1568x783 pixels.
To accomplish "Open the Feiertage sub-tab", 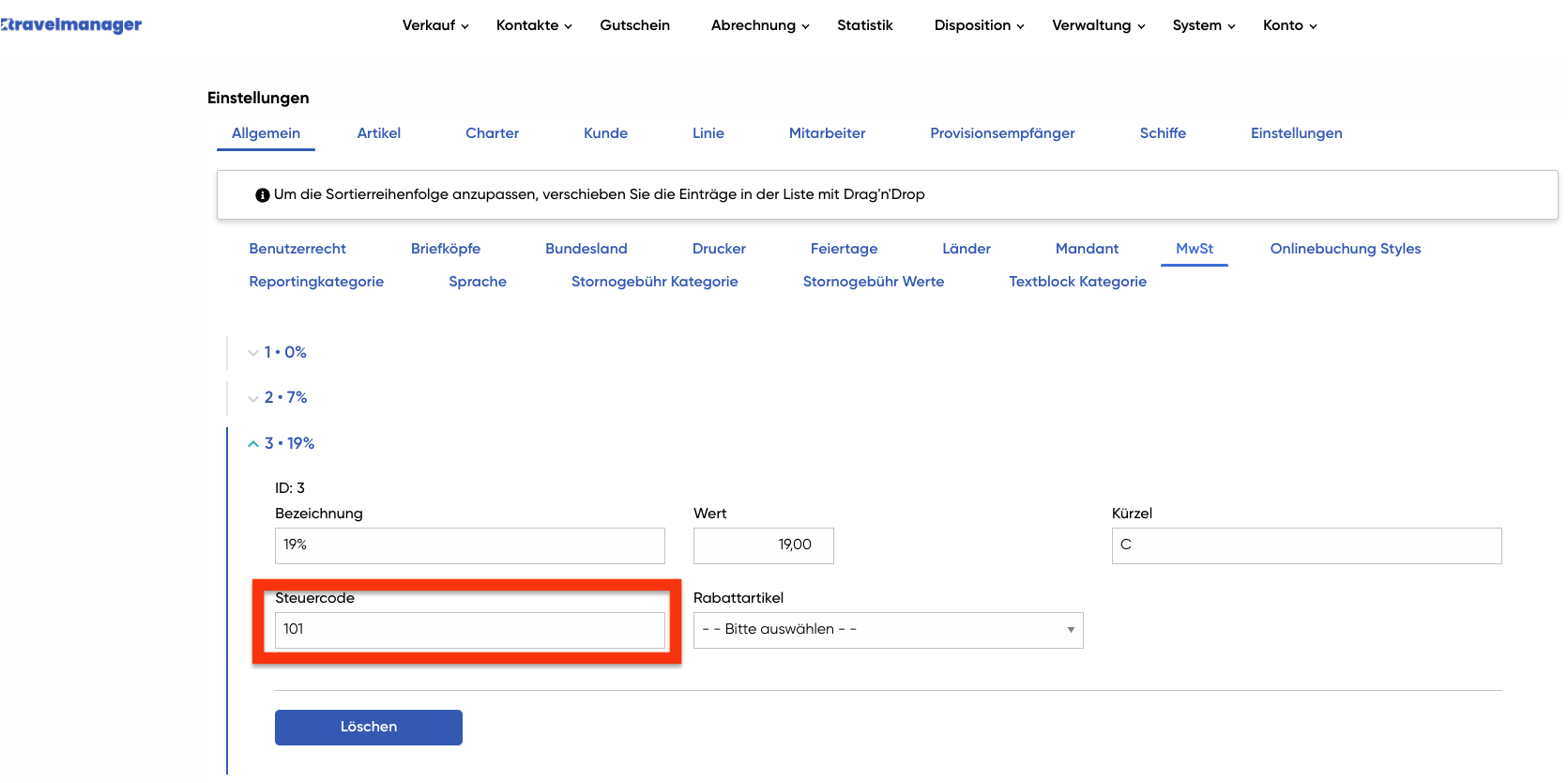I will pyautogui.click(x=845, y=249).
